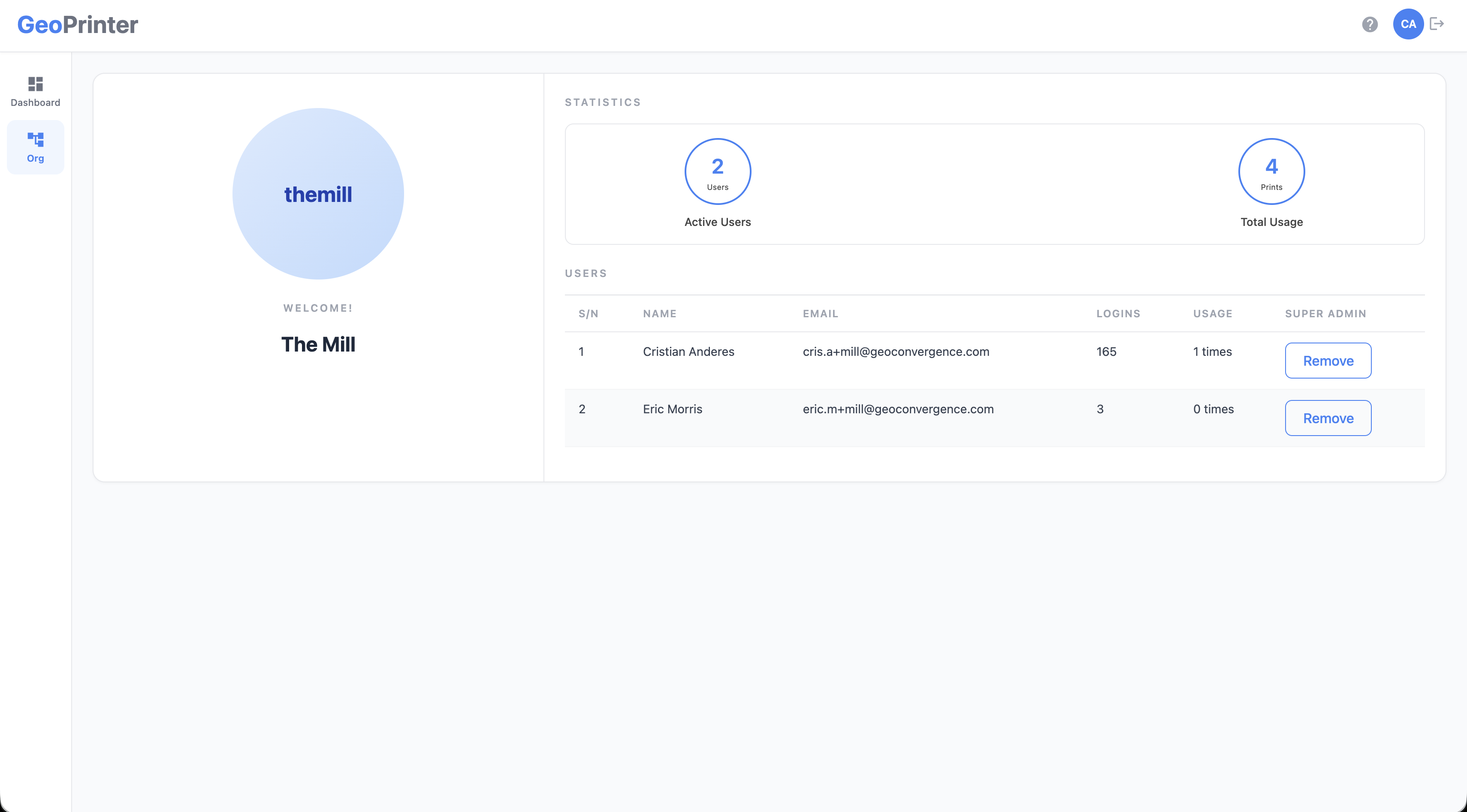1467x812 pixels.
Task: Click the CA user avatar
Action: (1408, 24)
